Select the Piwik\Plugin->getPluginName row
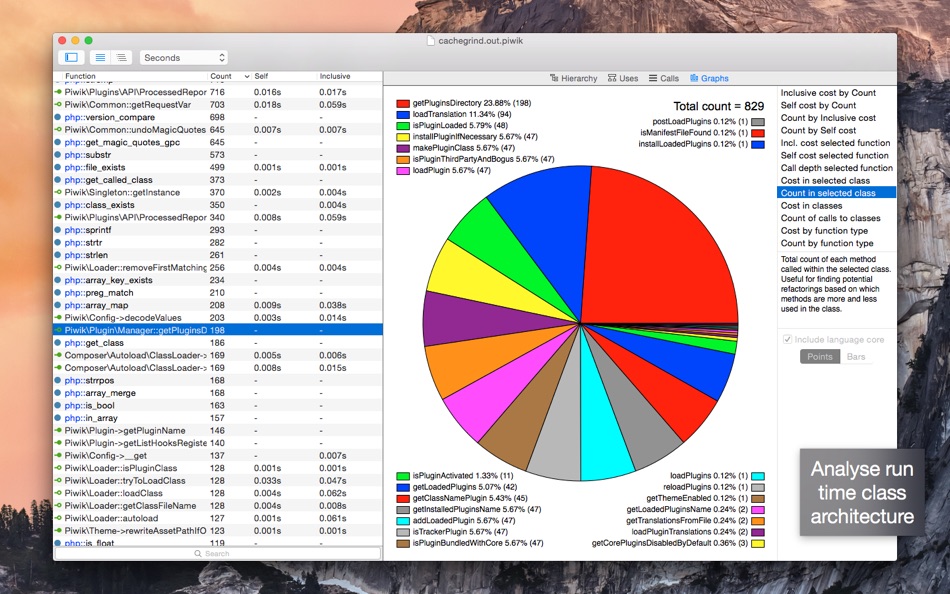The width and height of the screenshot is (950, 594). click(x=218, y=430)
